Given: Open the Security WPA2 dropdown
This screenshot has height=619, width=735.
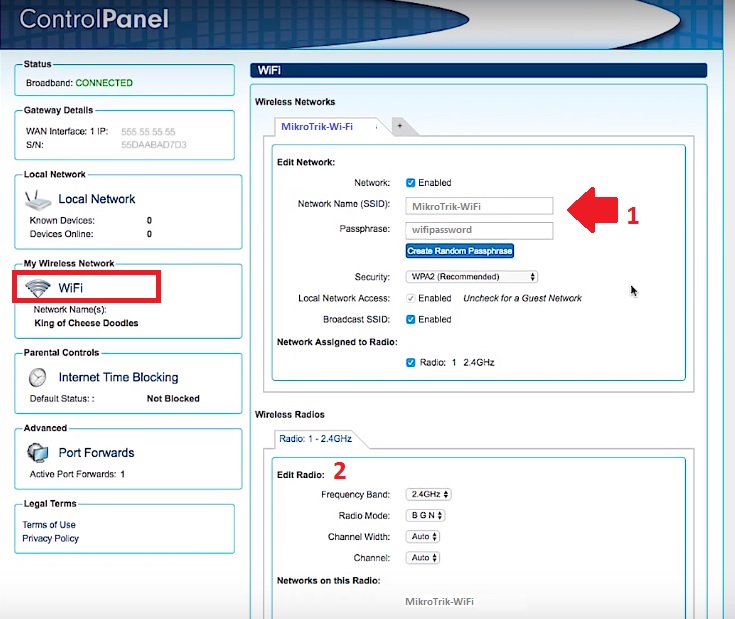Looking at the screenshot, I should 472,277.
